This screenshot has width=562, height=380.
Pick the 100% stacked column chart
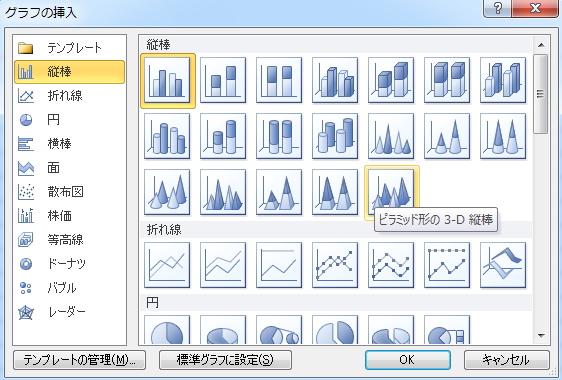pyautogui.click(x=279, y=80)
